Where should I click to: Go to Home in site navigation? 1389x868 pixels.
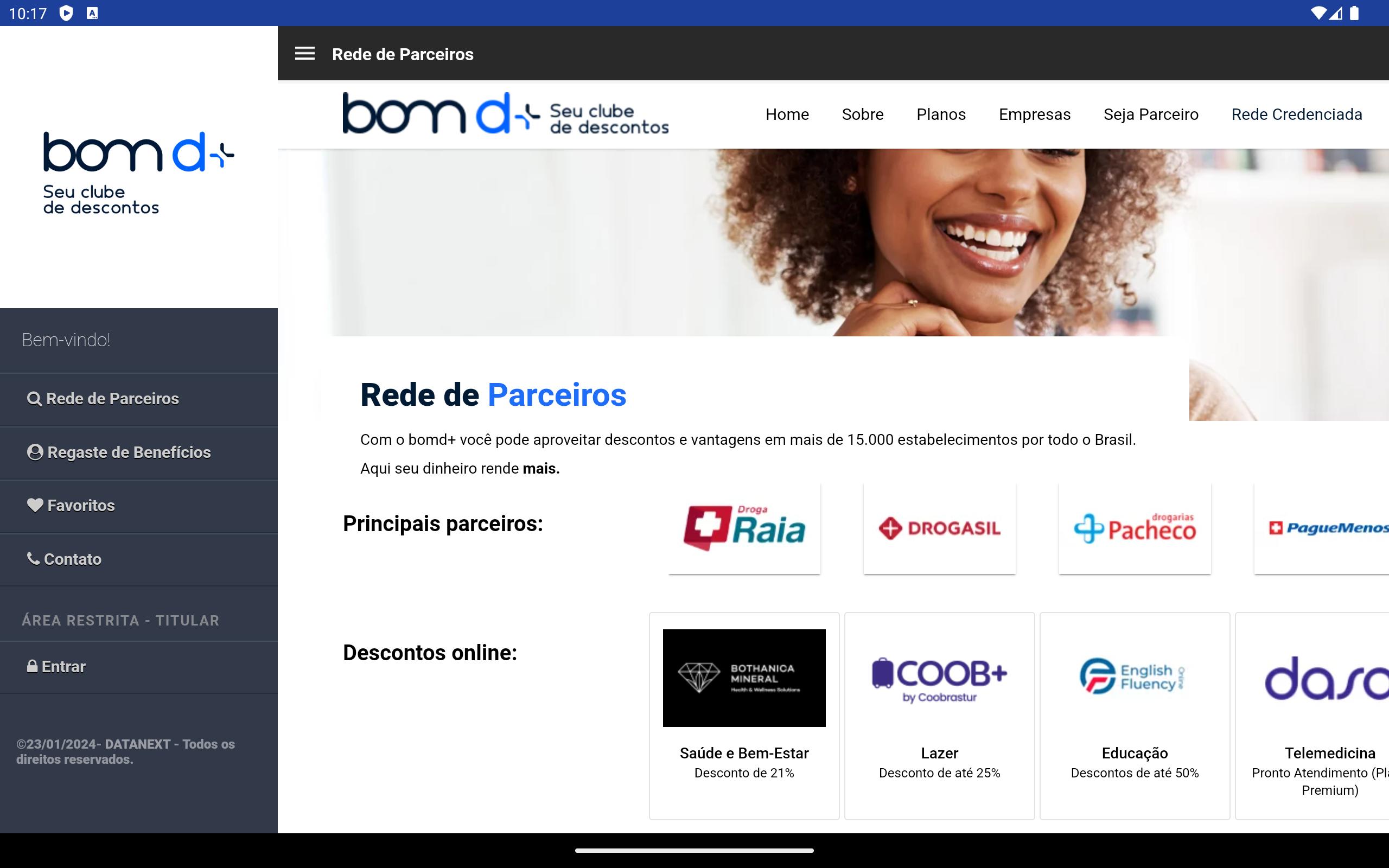pos(787,114)
